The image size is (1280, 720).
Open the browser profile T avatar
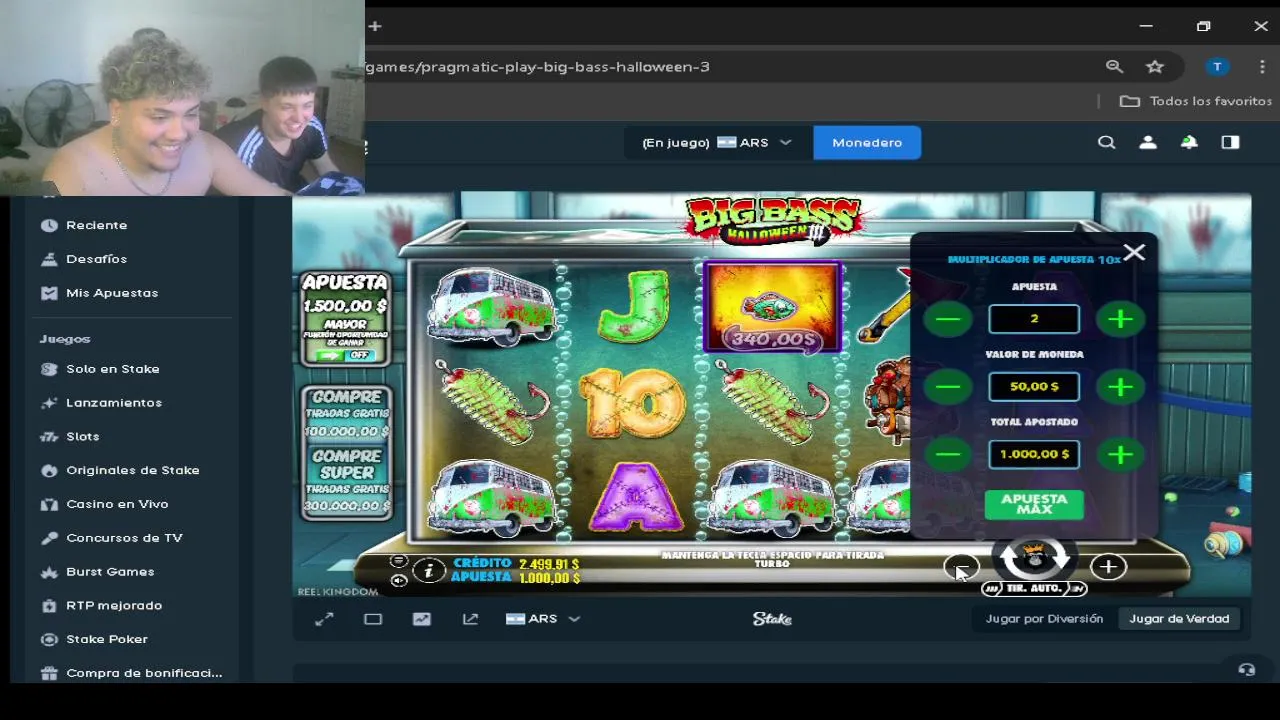coord(1217,67)
